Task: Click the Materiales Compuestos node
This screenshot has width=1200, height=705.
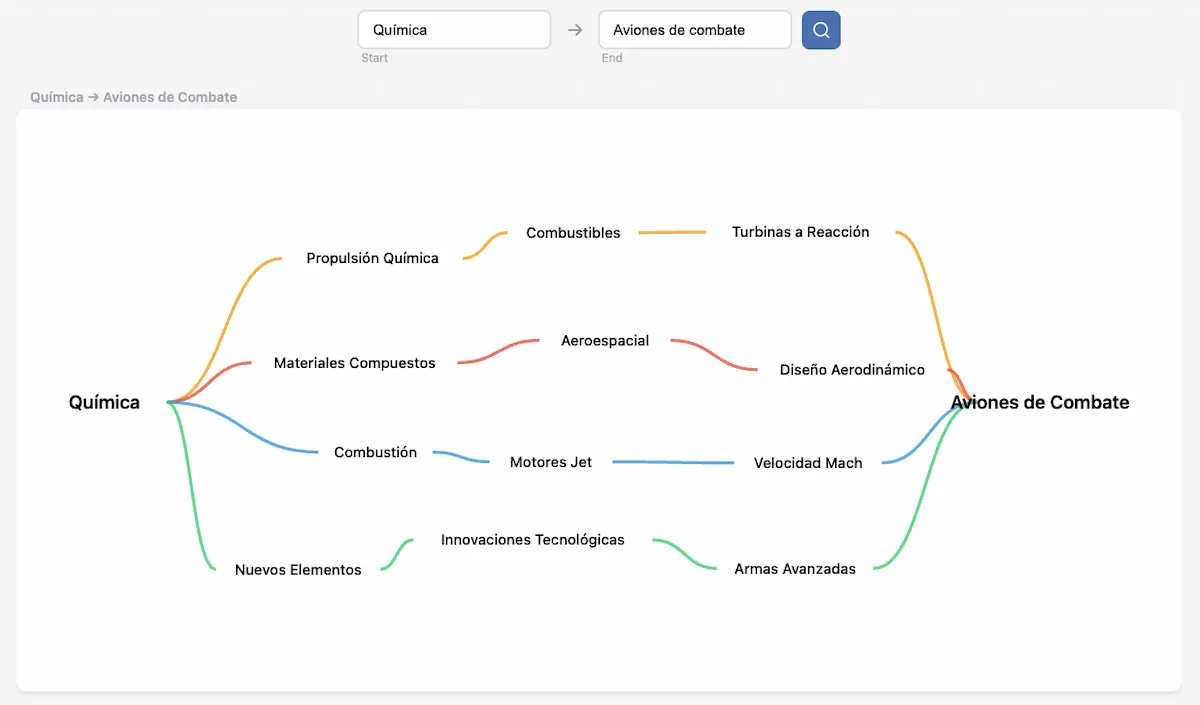Action: pos(354,363)
